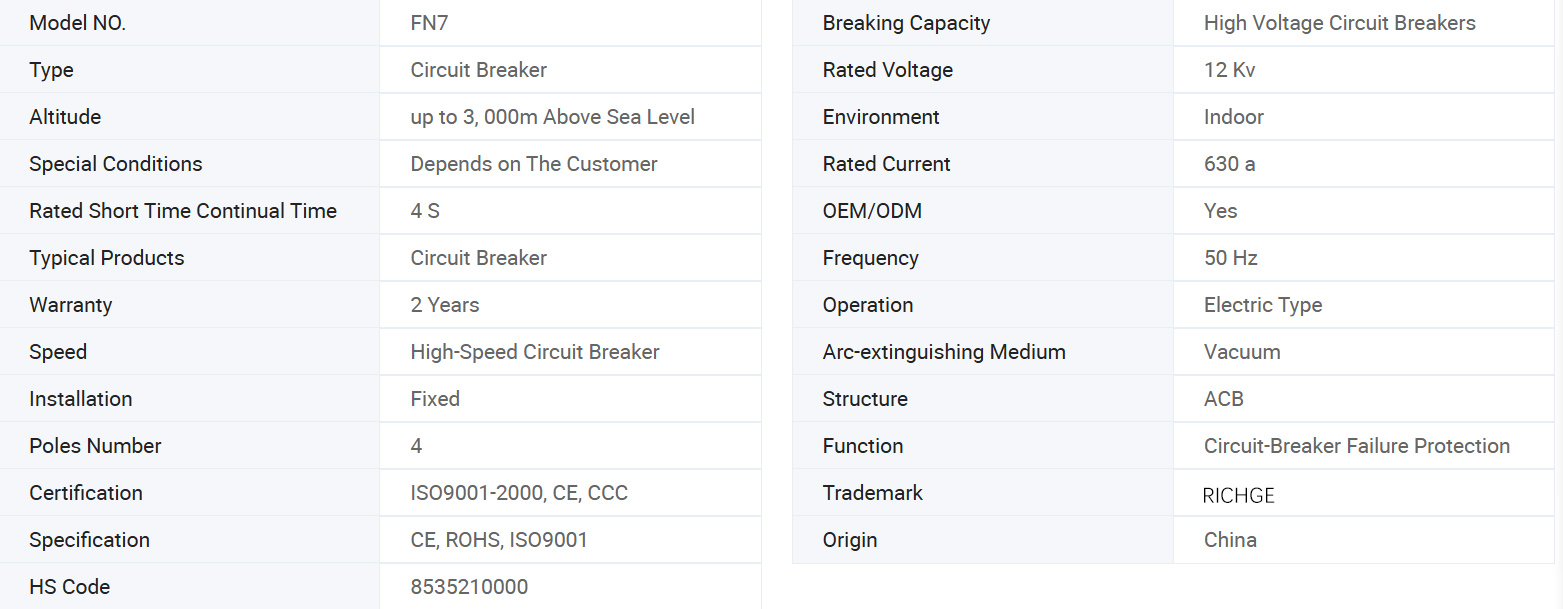Click the Warranty value 2 Years
Viewport: 1563px width, 609px height.
click(445, 305)
